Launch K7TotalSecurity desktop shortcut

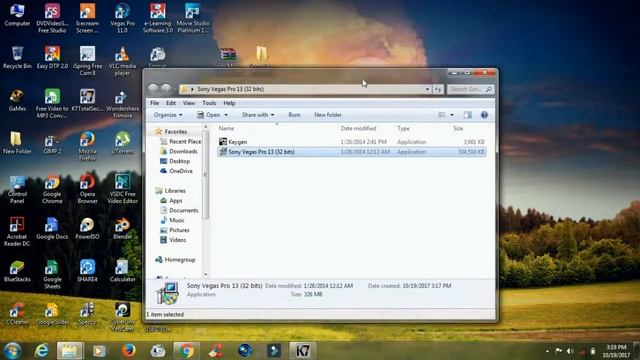coord(87,100)
